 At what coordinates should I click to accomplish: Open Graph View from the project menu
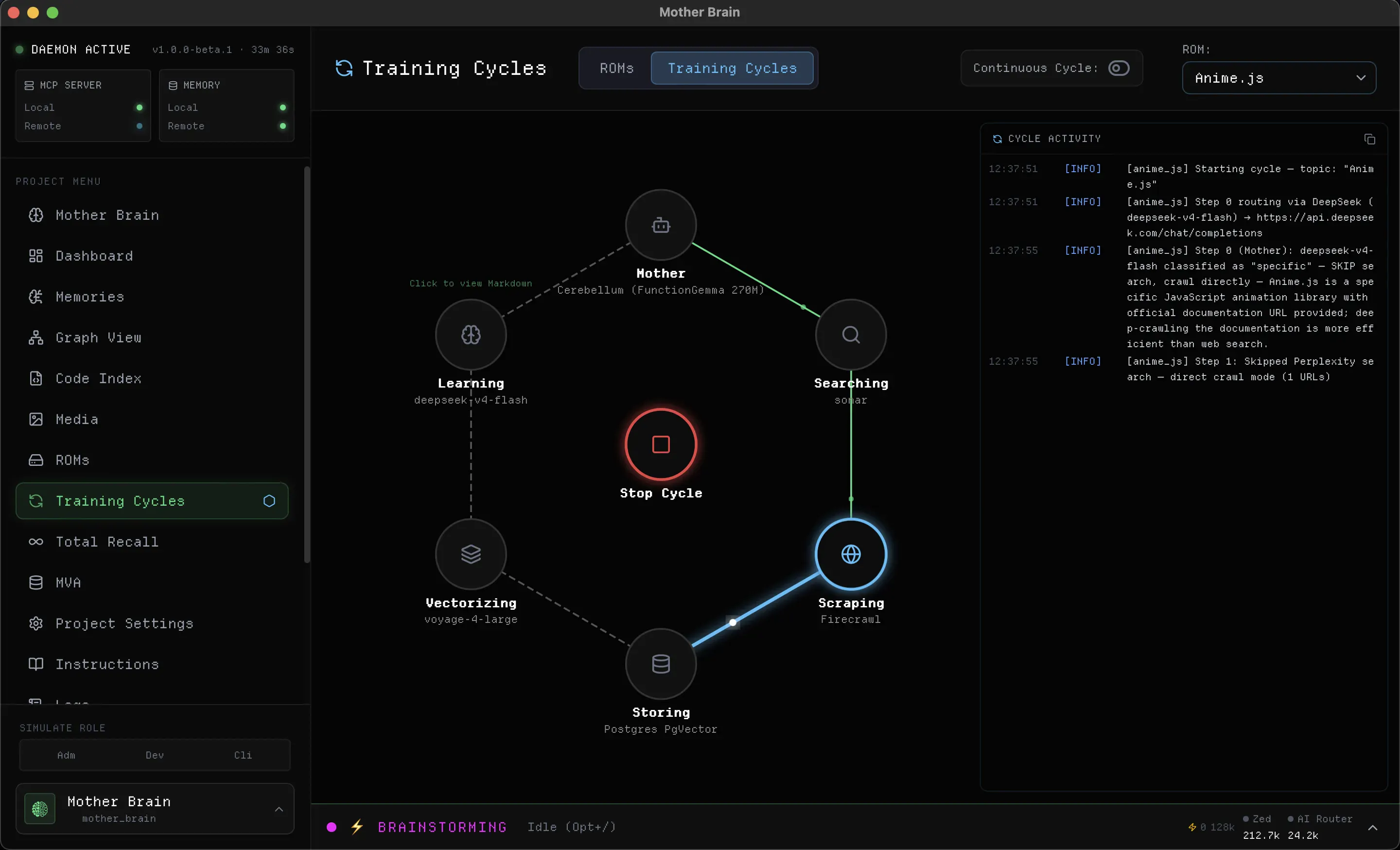coord(152,337)
